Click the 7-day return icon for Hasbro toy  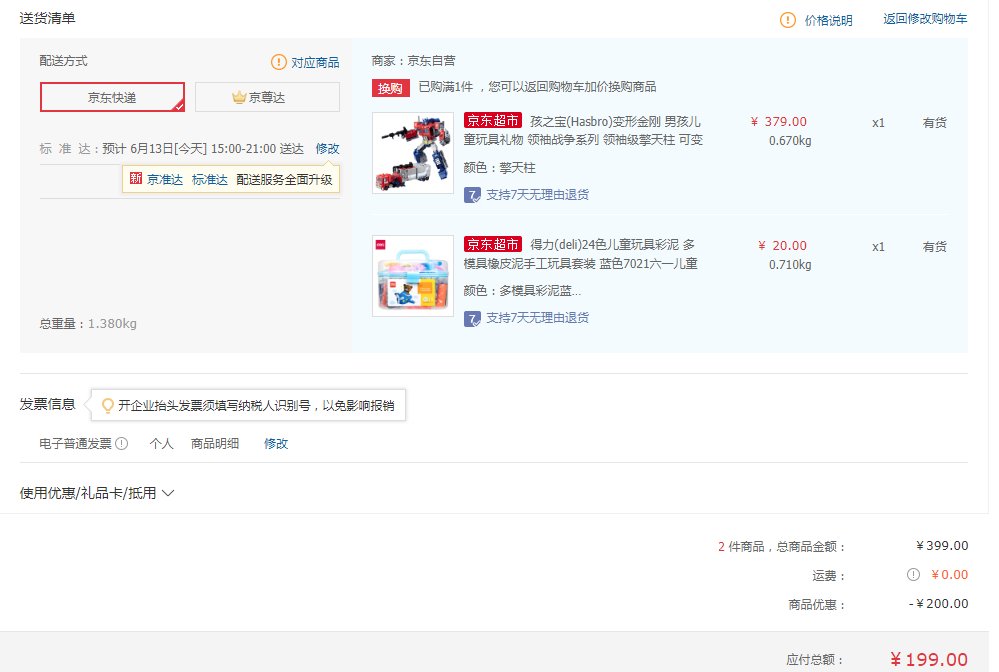tap(472, 195)
